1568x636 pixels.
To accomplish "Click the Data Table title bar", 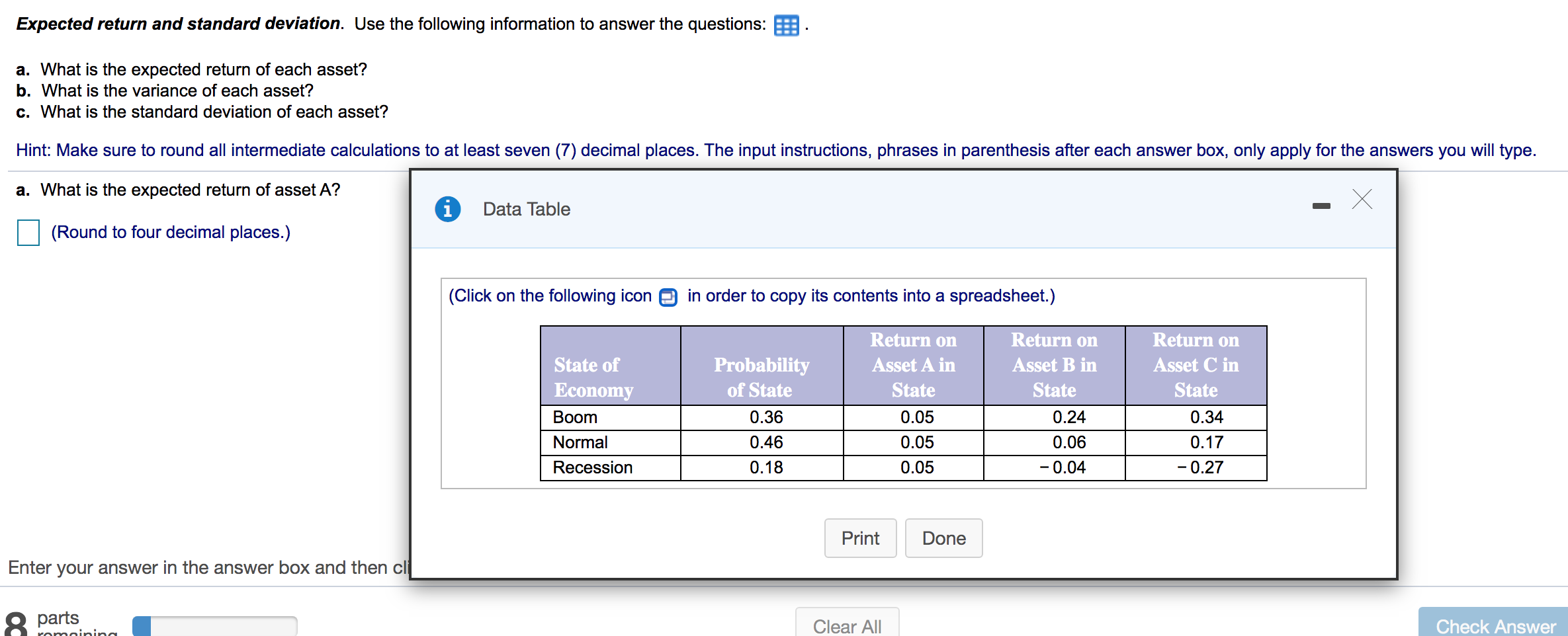I will click(x=526, y=208).
